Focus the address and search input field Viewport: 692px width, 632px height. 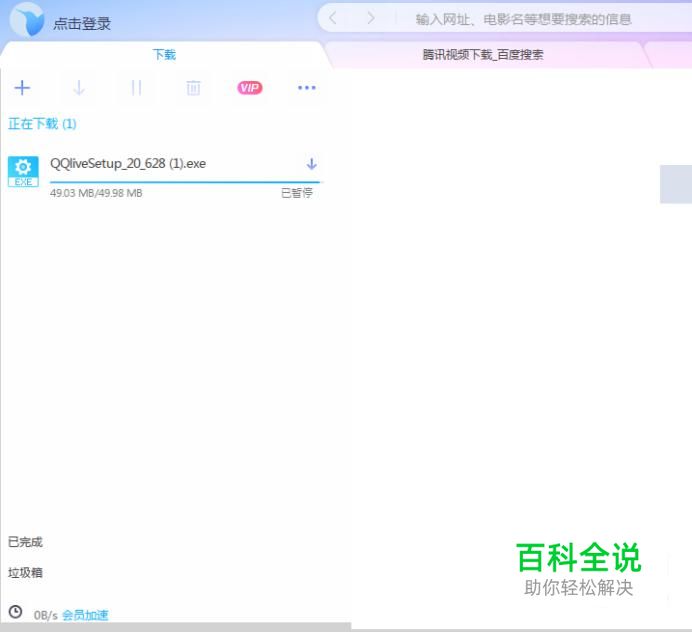523,19
